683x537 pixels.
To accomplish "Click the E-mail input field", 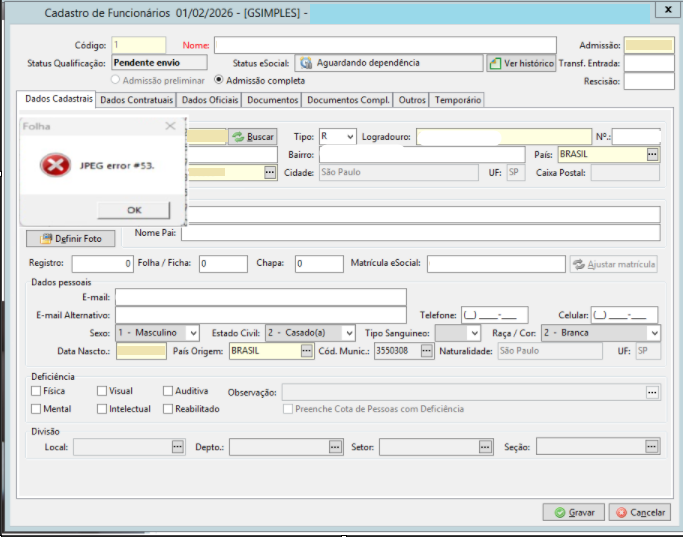I will pyautogui.click(x=261, y=297).
